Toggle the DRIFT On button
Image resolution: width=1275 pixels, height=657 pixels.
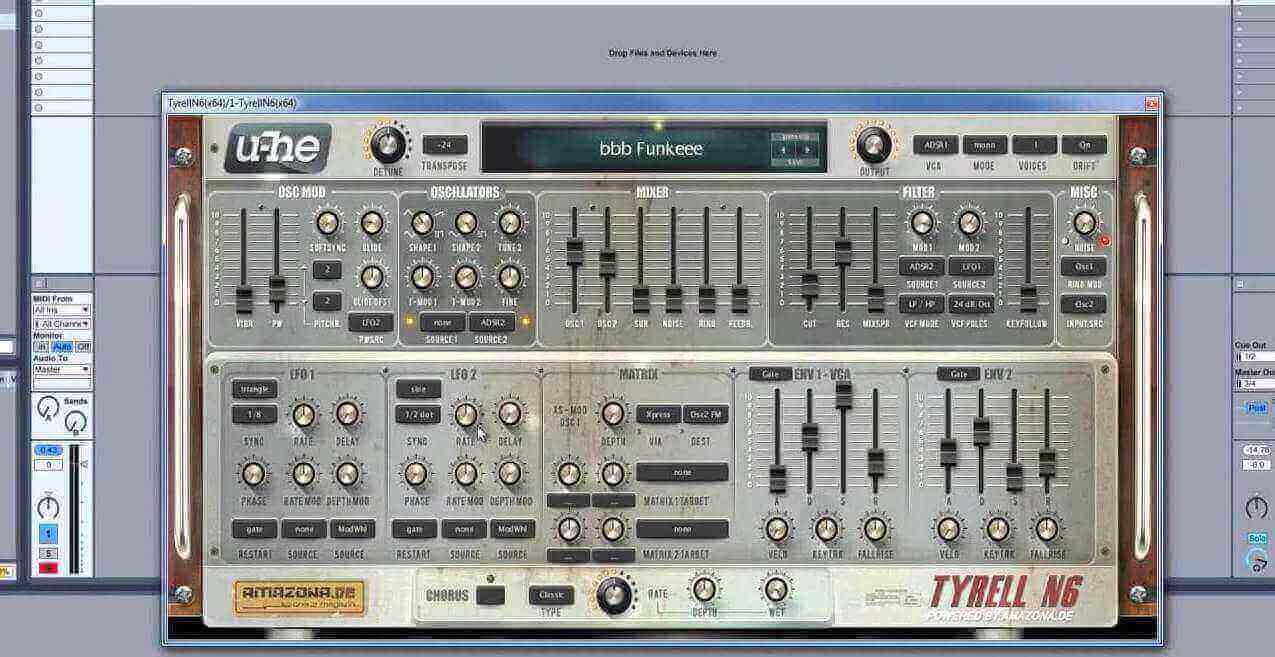point(1084,145)
